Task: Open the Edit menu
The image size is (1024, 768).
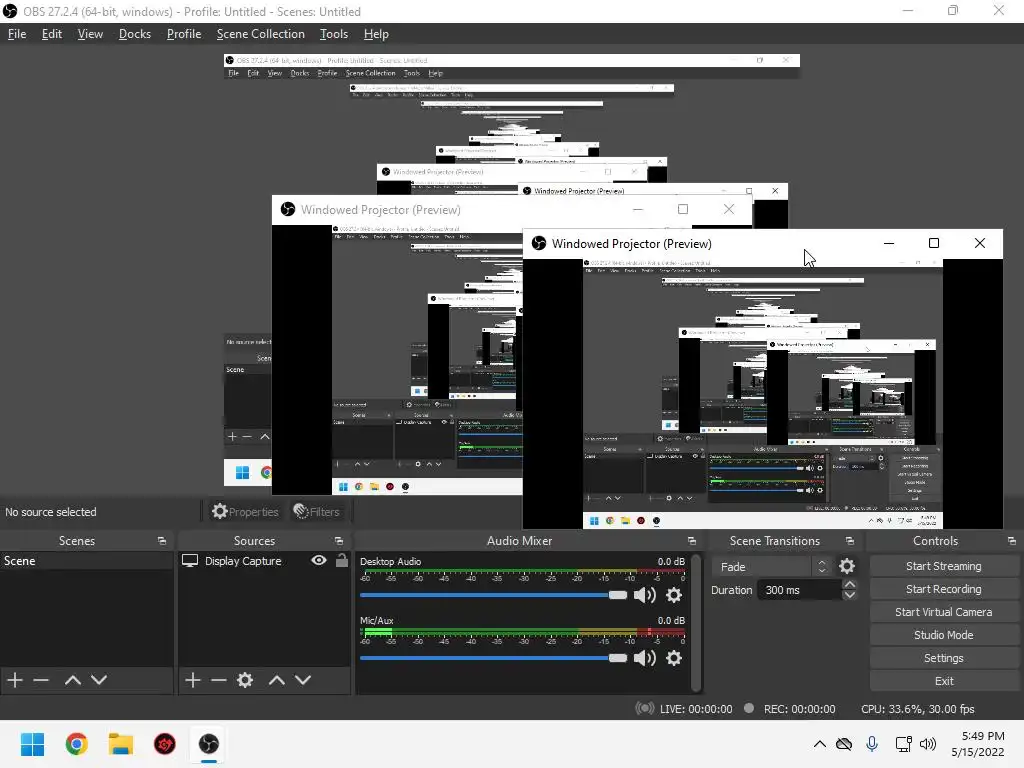Action: 52,34
